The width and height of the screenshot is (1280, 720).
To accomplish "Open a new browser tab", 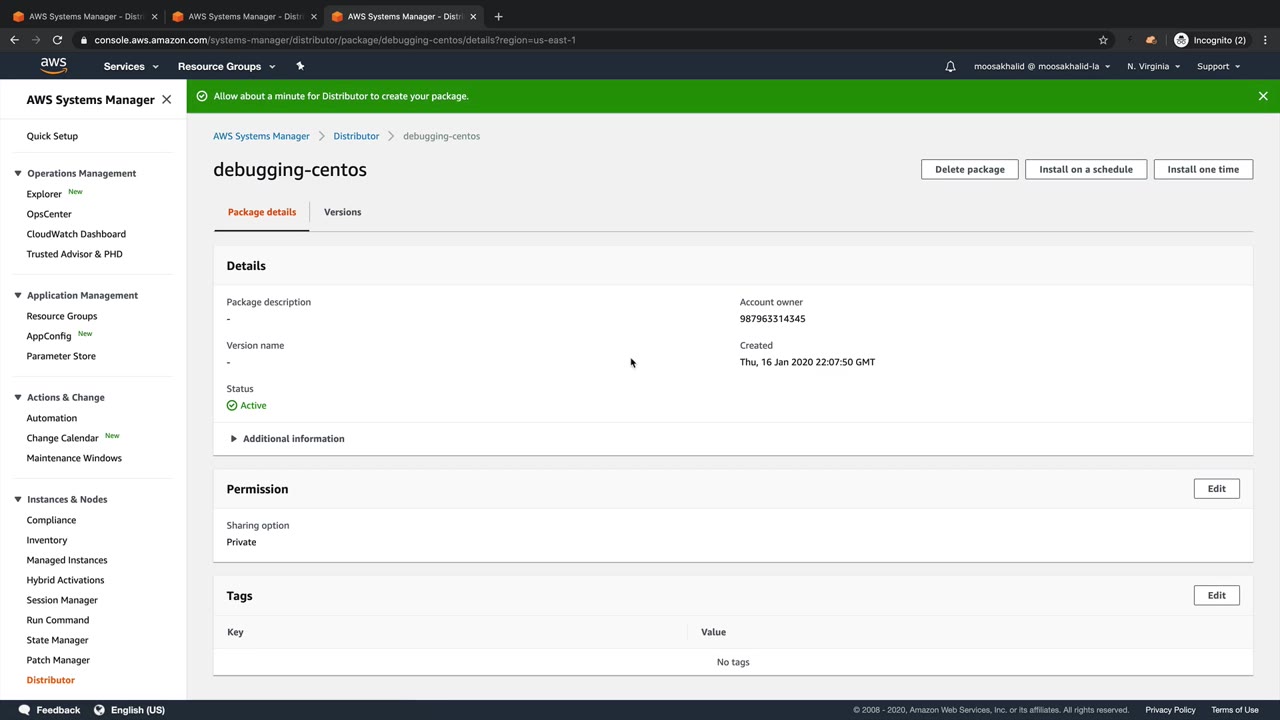I will pyautogui.click(x=498, y=16).
